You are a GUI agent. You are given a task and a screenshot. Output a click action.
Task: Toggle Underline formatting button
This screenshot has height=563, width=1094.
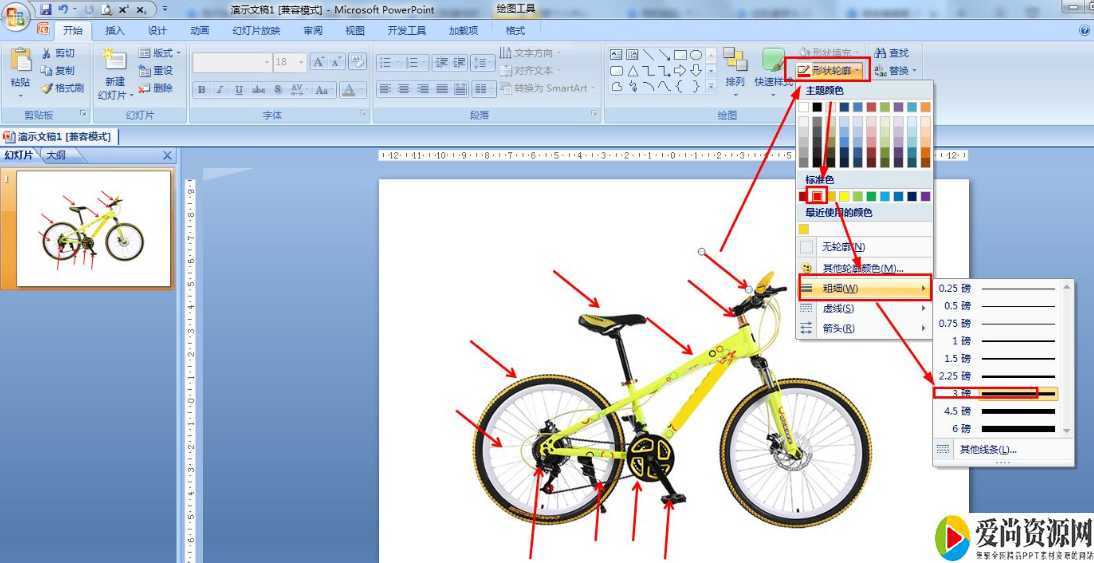238,90
